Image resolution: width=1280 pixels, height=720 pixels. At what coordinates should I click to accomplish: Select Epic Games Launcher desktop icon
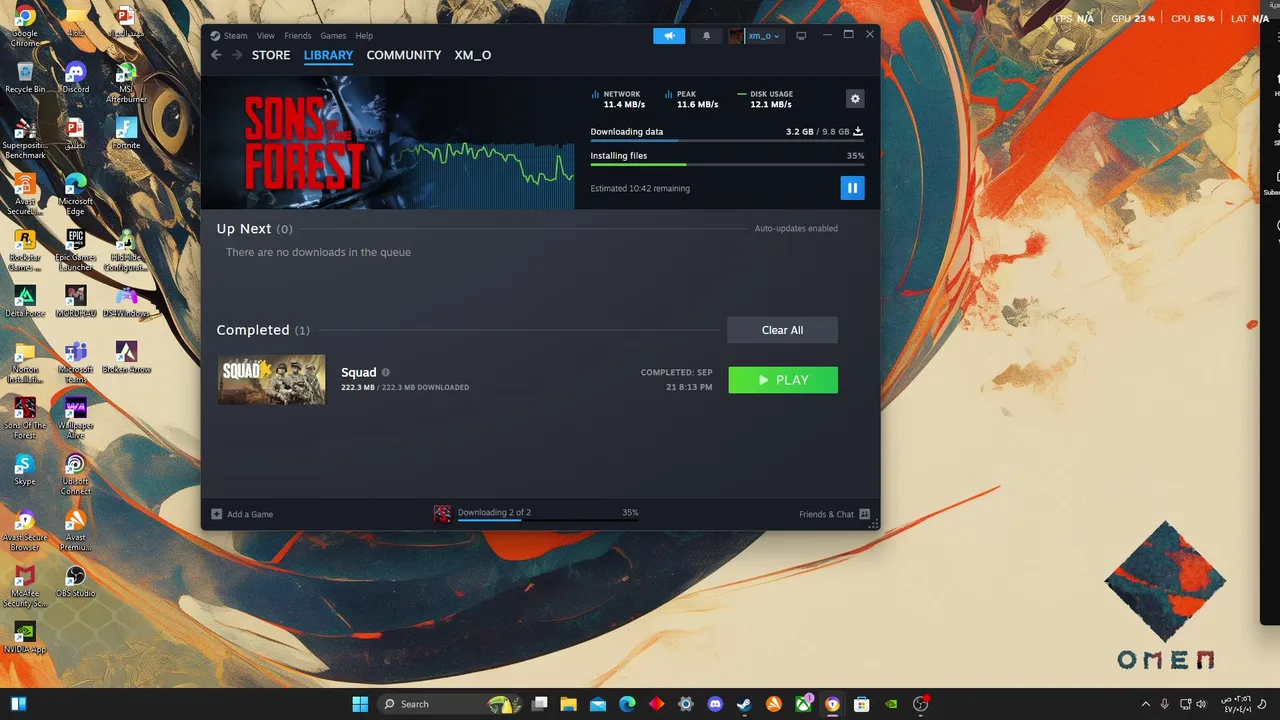coord(75,250)
